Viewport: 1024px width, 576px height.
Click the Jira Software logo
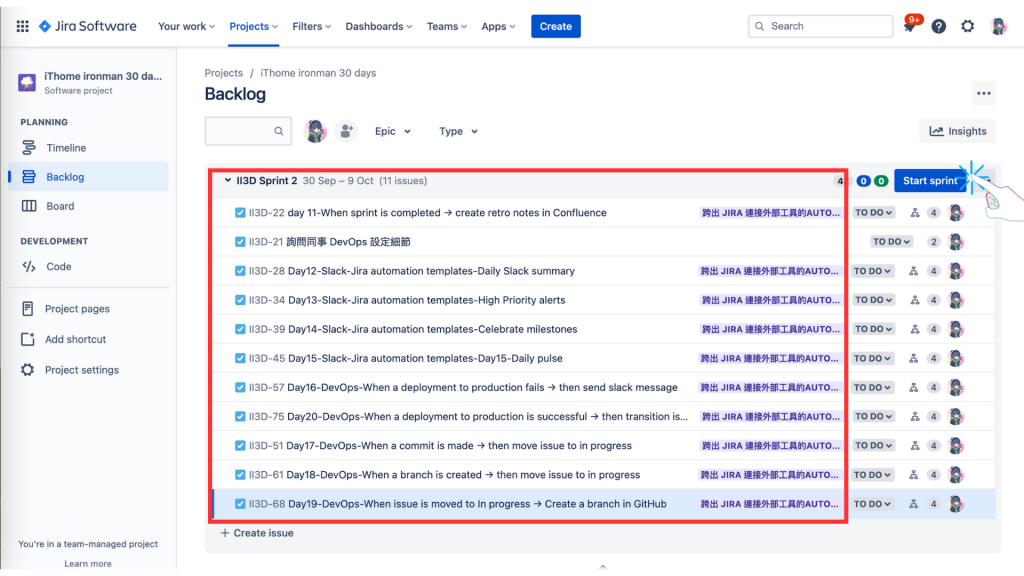[x=88, y=26]
